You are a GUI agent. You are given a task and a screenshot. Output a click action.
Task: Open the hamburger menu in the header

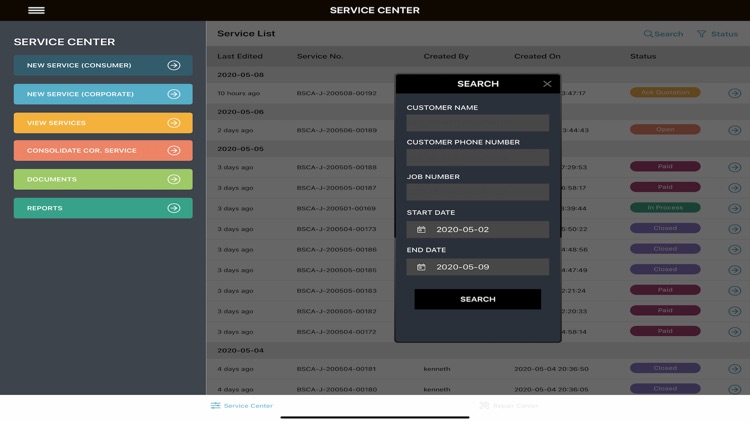(36, 10)
